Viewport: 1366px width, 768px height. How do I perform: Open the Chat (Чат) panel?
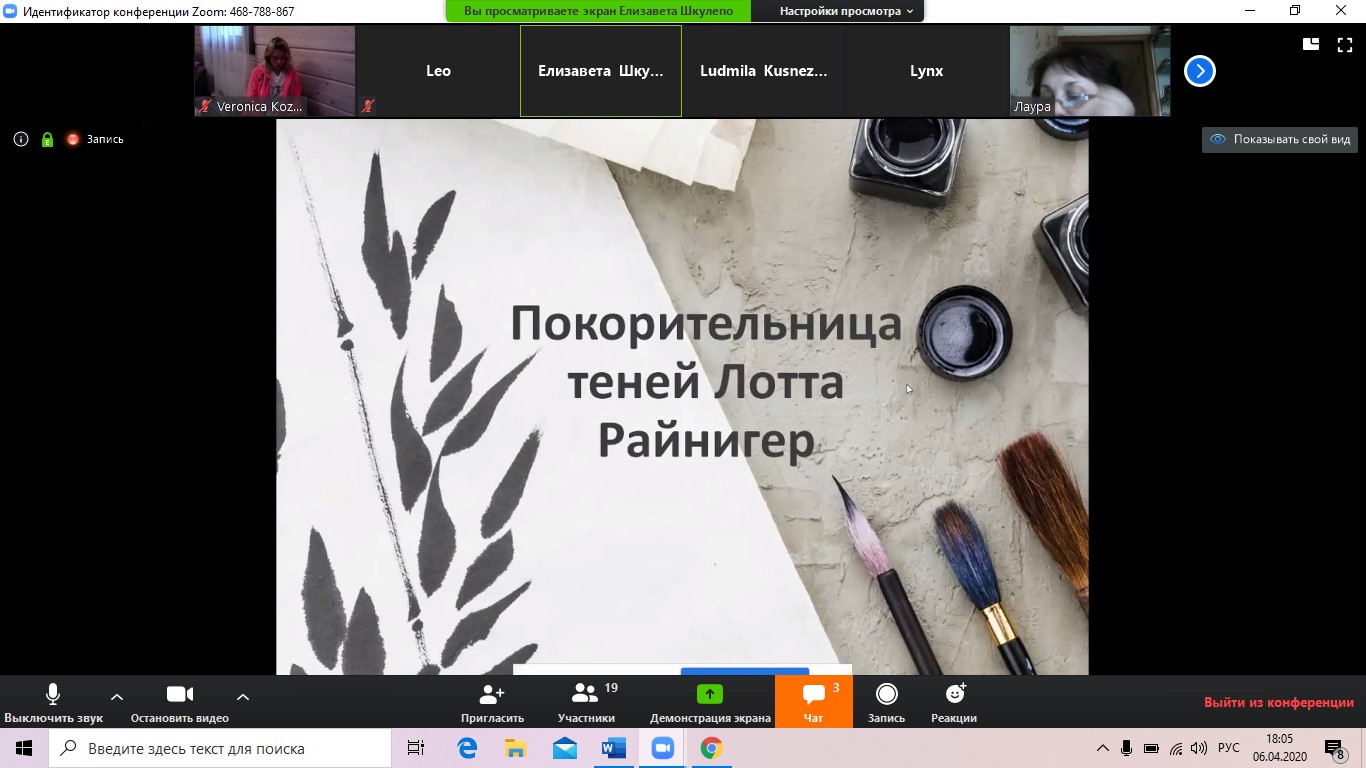pyautogui.click(x=813, y=694)
